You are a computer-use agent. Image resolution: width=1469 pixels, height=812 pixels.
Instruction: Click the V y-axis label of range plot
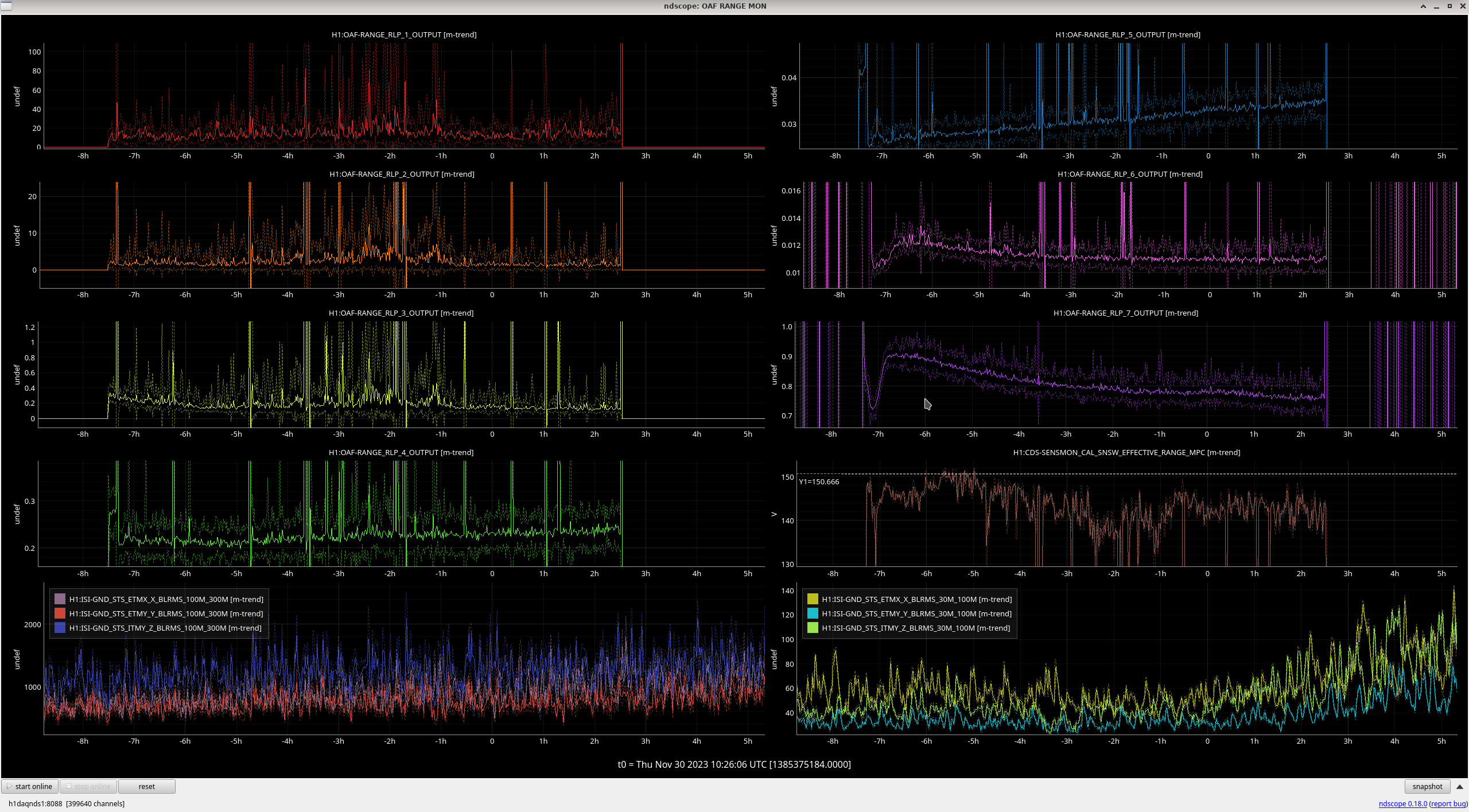(774, 514)
